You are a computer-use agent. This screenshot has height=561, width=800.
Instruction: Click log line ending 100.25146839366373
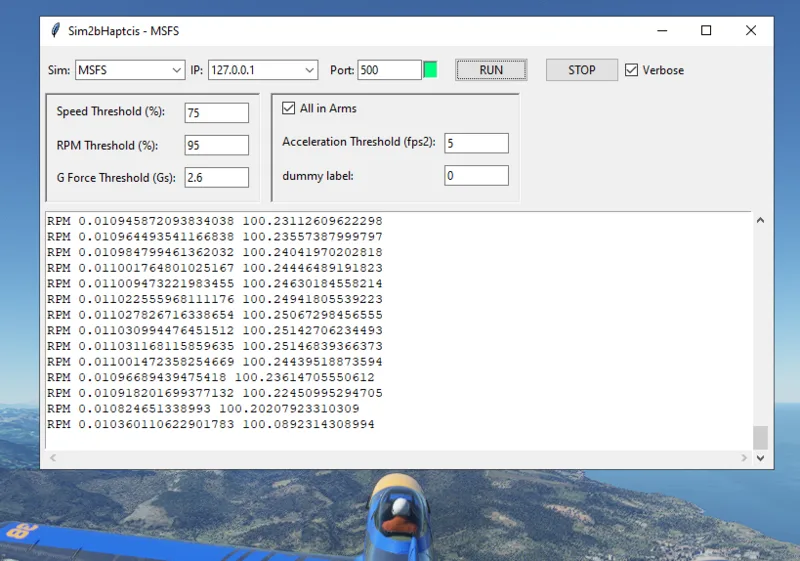[x=215, y=346]
